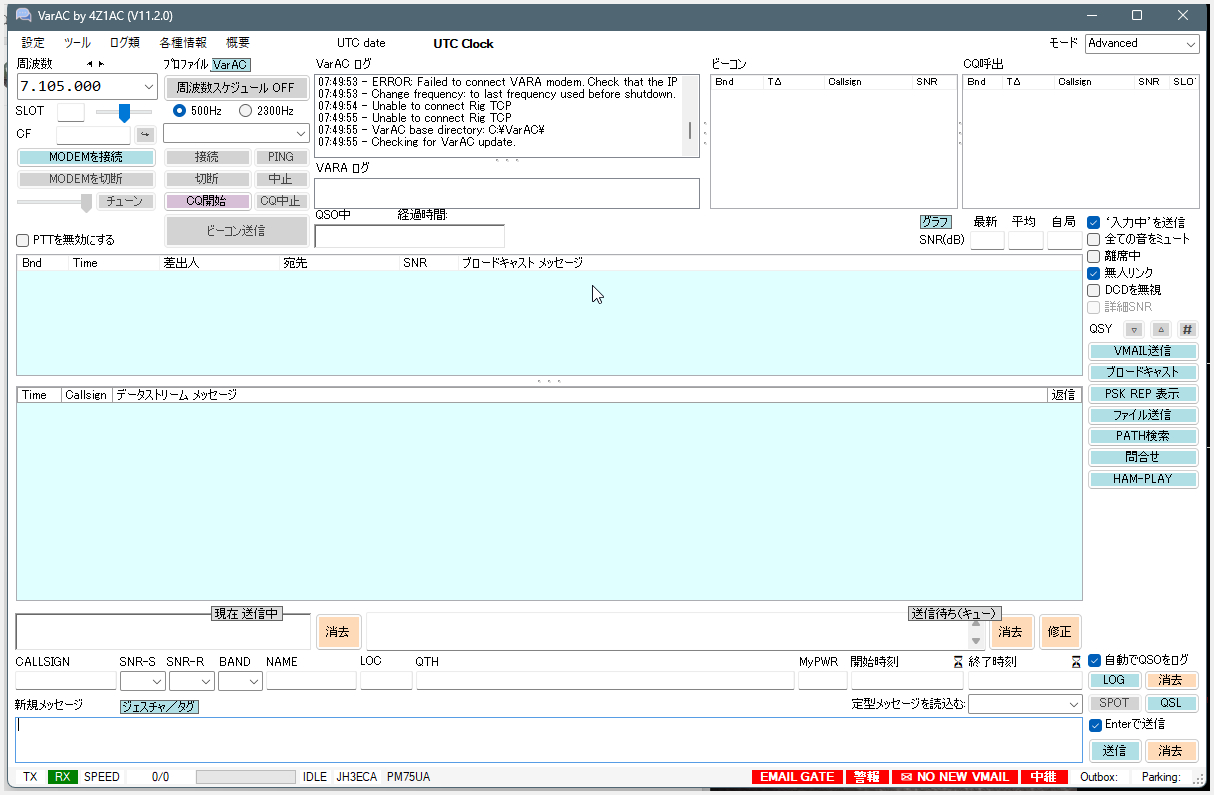Image resolution: width=1214 pixels, height=795 pixels.
Task: Open the frequency 7.105.000 dropdown
Action: coord(149,87)
